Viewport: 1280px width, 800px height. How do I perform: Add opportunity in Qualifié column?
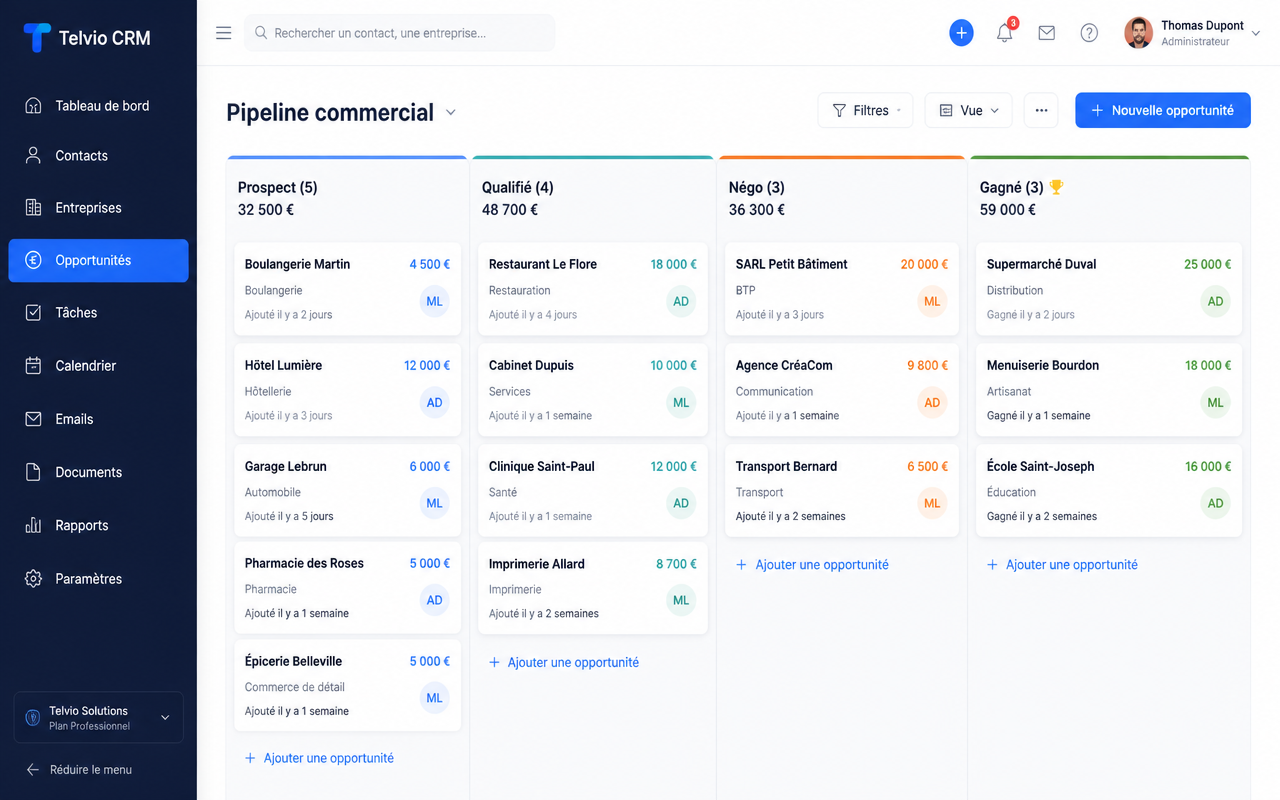click(x=564, y=662)
